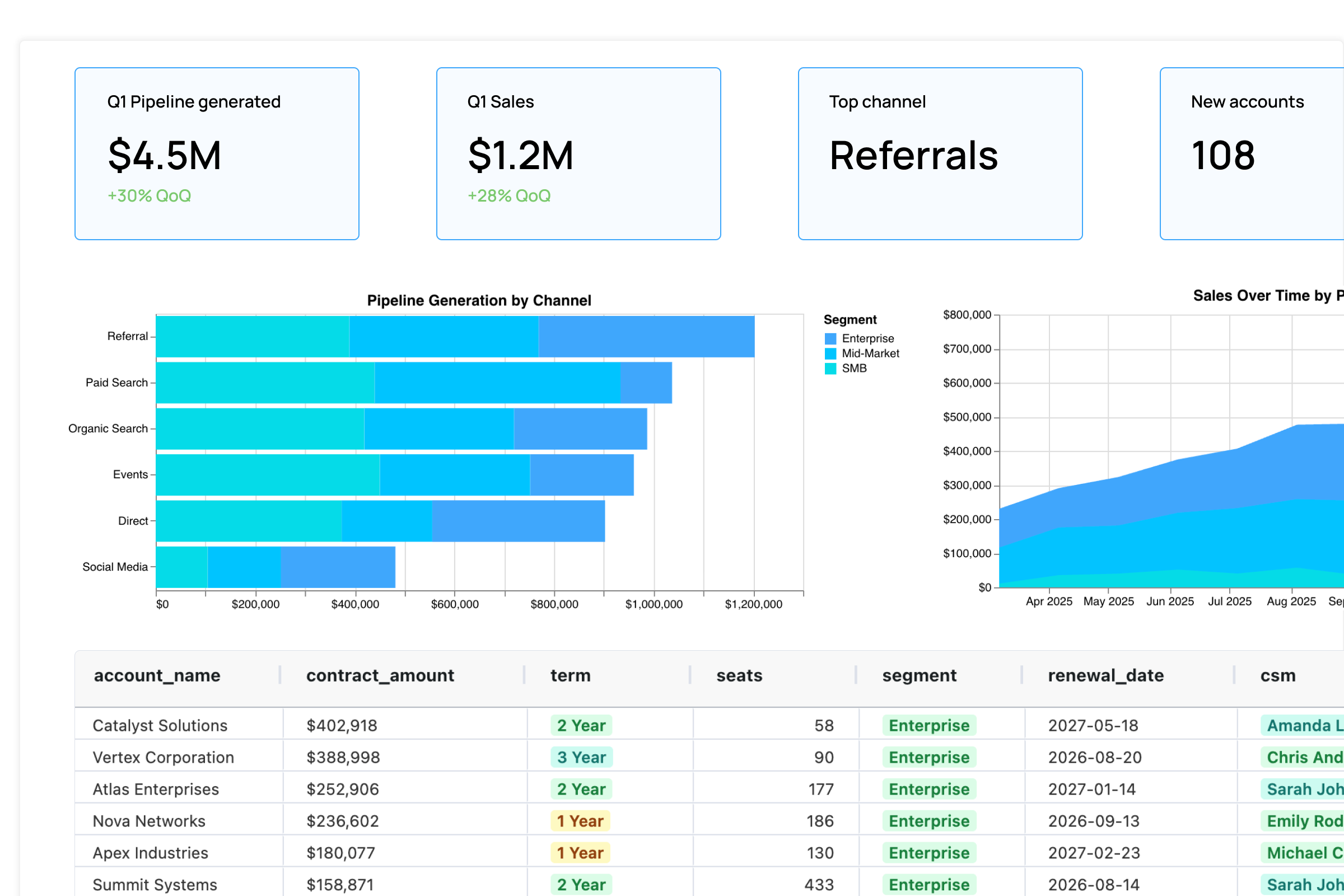
Task: Click the 2 Year badge for Catalyst Solutions
Action: tap(581, 725)
